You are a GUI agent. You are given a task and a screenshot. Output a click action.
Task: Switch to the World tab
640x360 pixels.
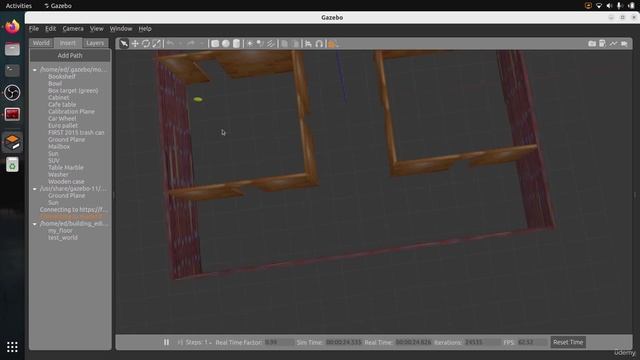[x=41, y=43]
